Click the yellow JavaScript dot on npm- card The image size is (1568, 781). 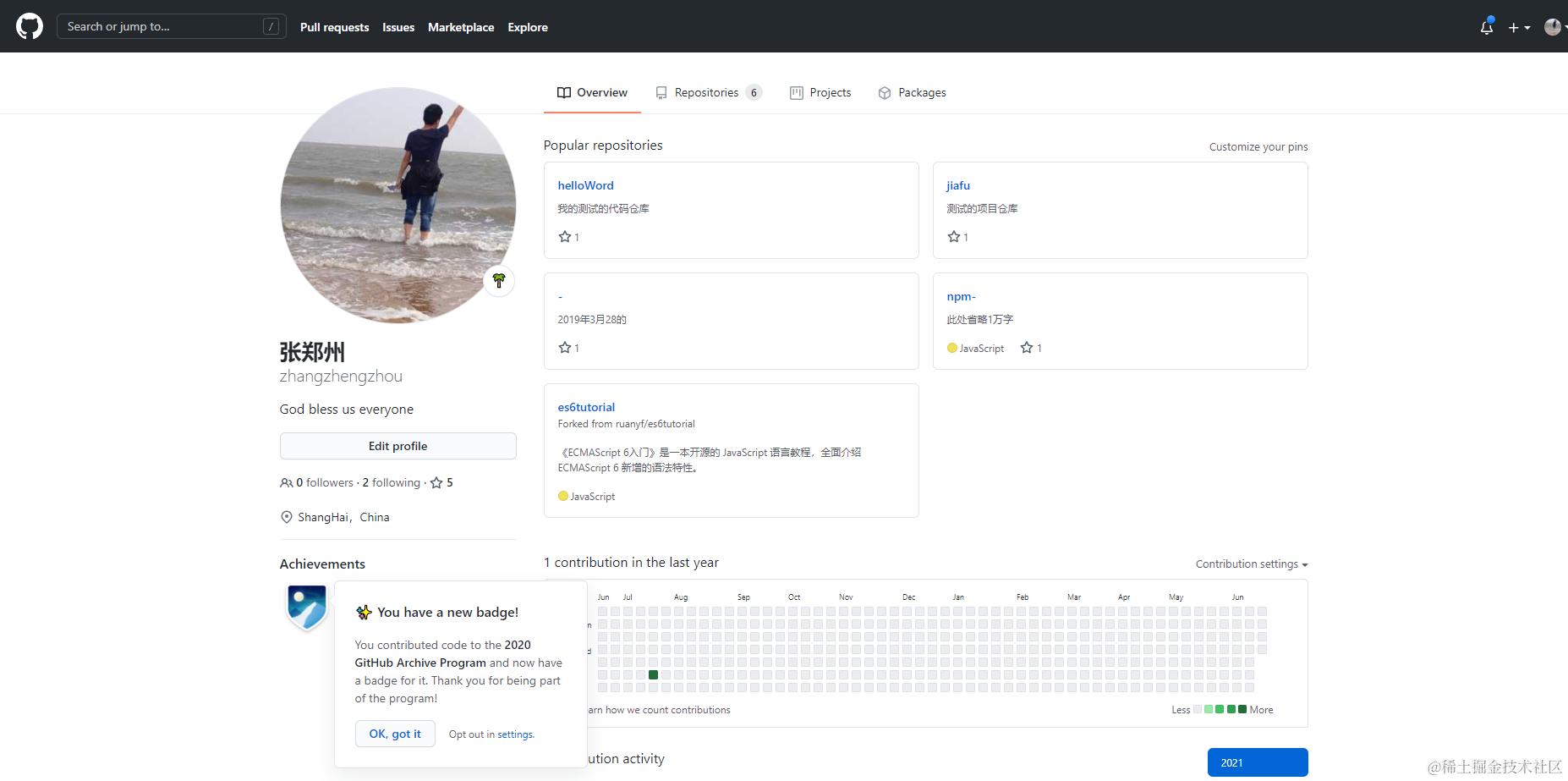951,348
